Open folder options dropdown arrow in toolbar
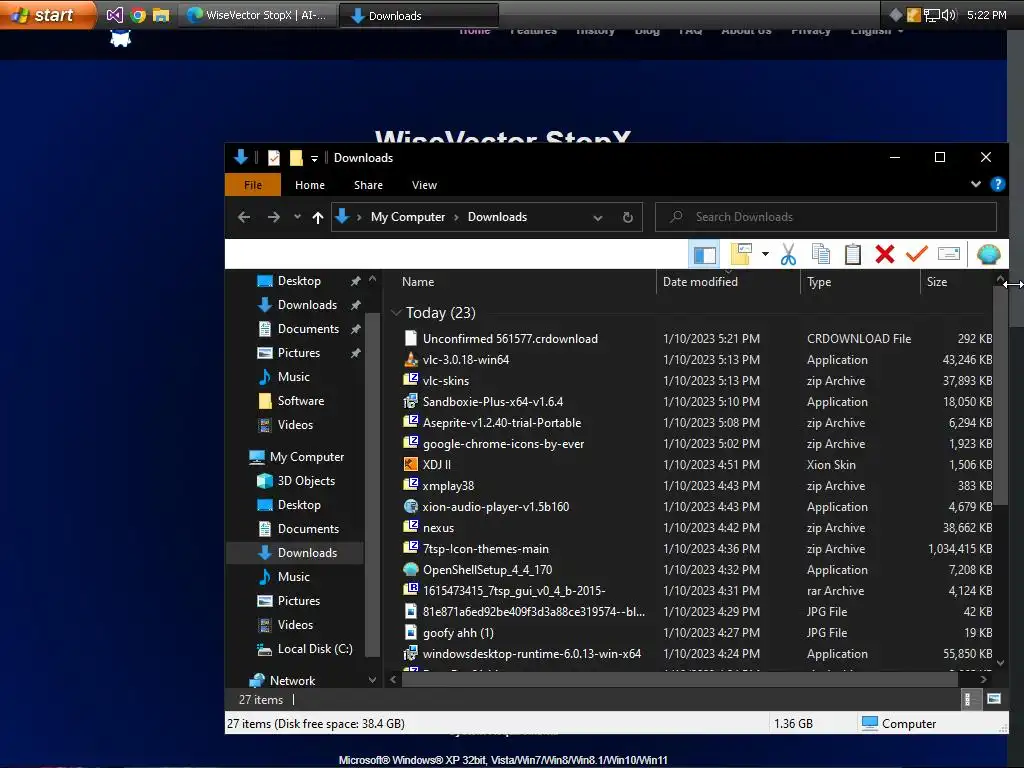Screen dimensions: 1024x768 [x=765, y=254]
